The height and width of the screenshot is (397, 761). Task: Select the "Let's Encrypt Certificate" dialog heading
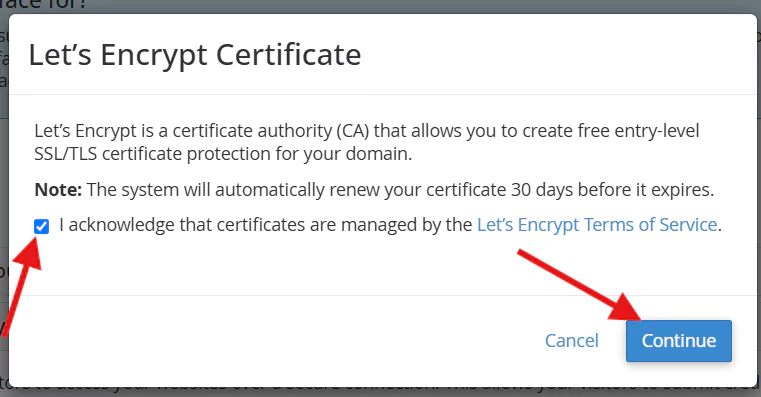tap(195, 54)
